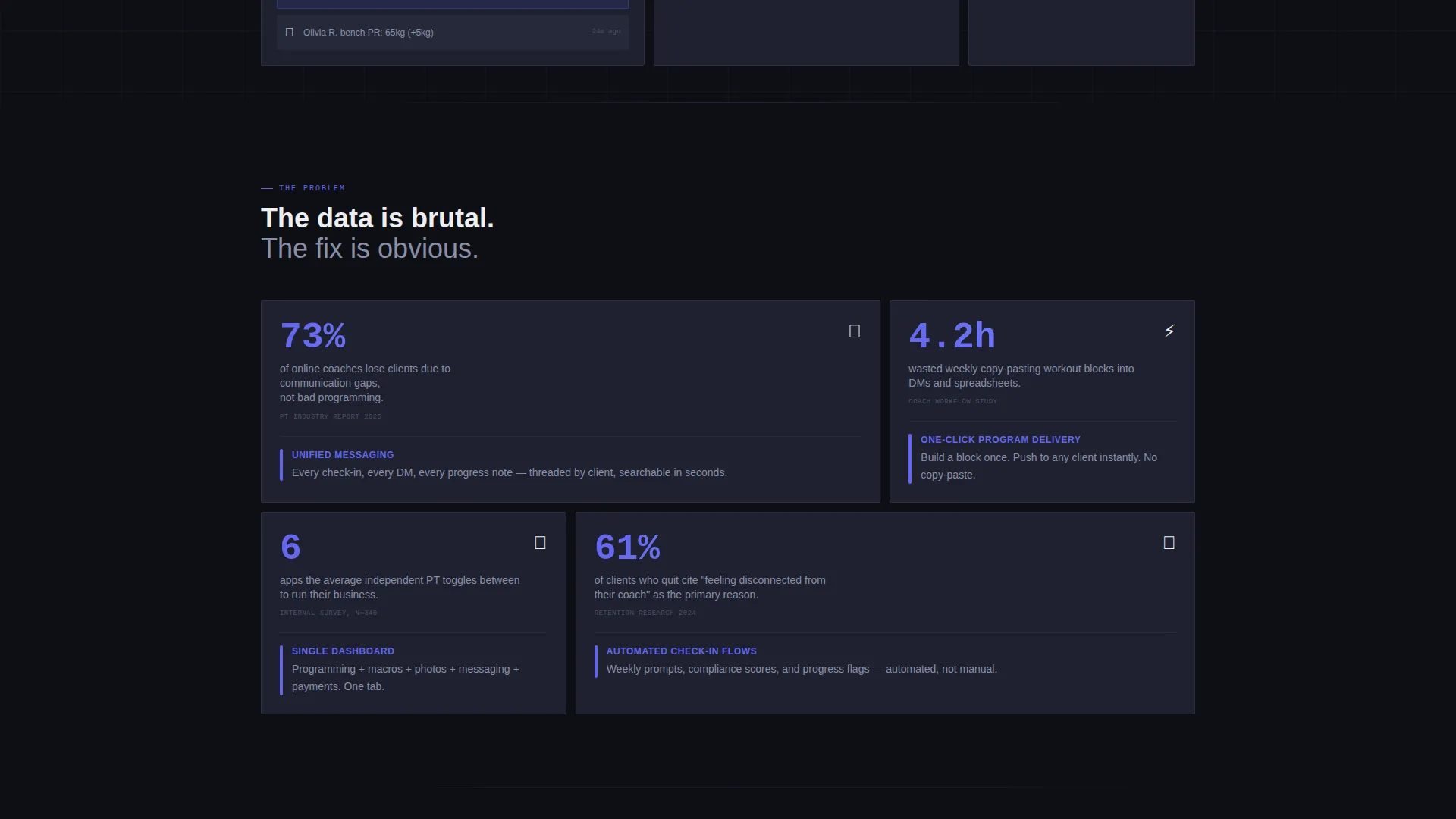Click the 4.2h statistic number
Image resolution: width=1456 pixels, height=819 pixels.
pos(952,336)
